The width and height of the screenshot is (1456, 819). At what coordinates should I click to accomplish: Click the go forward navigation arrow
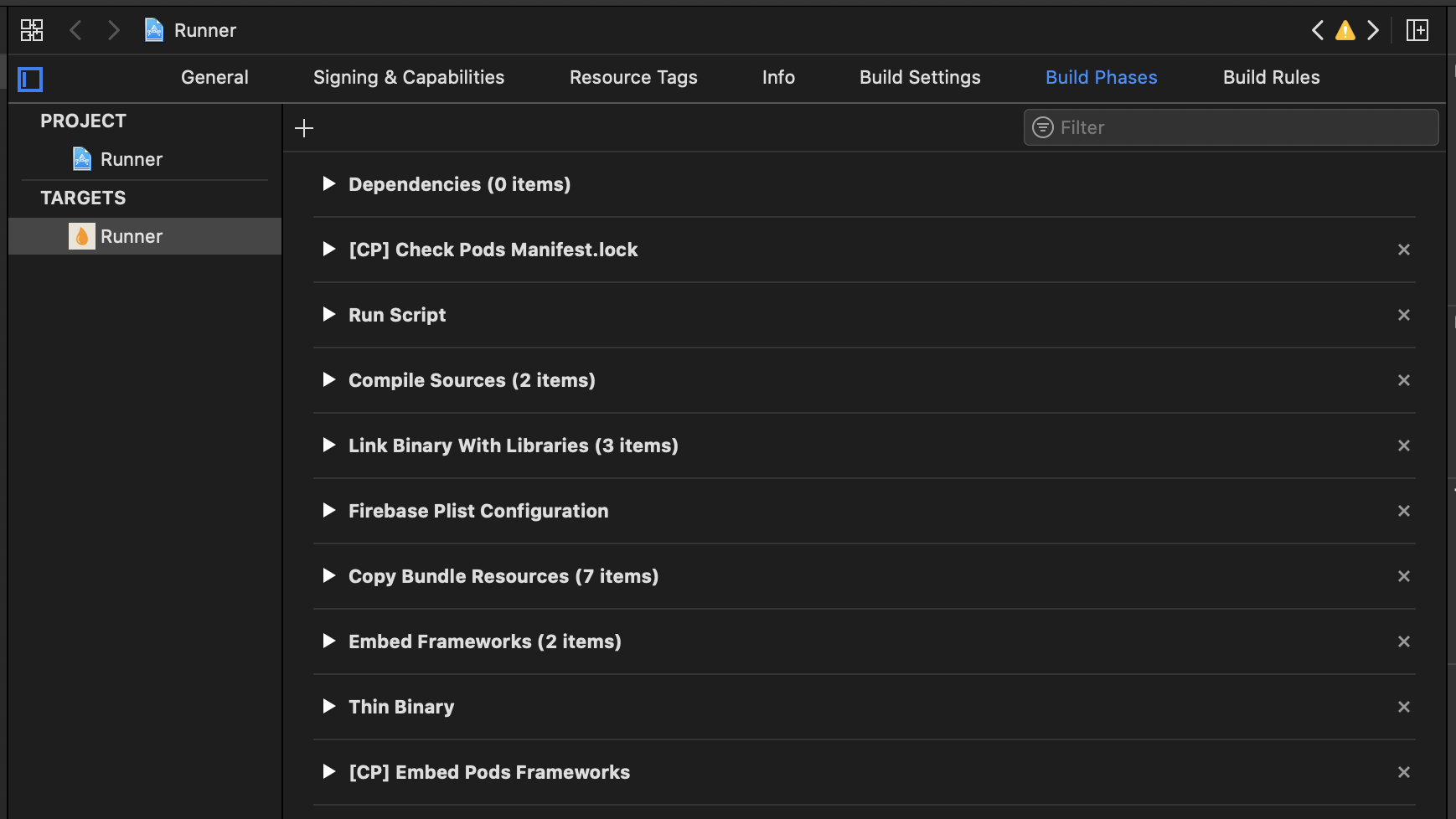point(114,29)
